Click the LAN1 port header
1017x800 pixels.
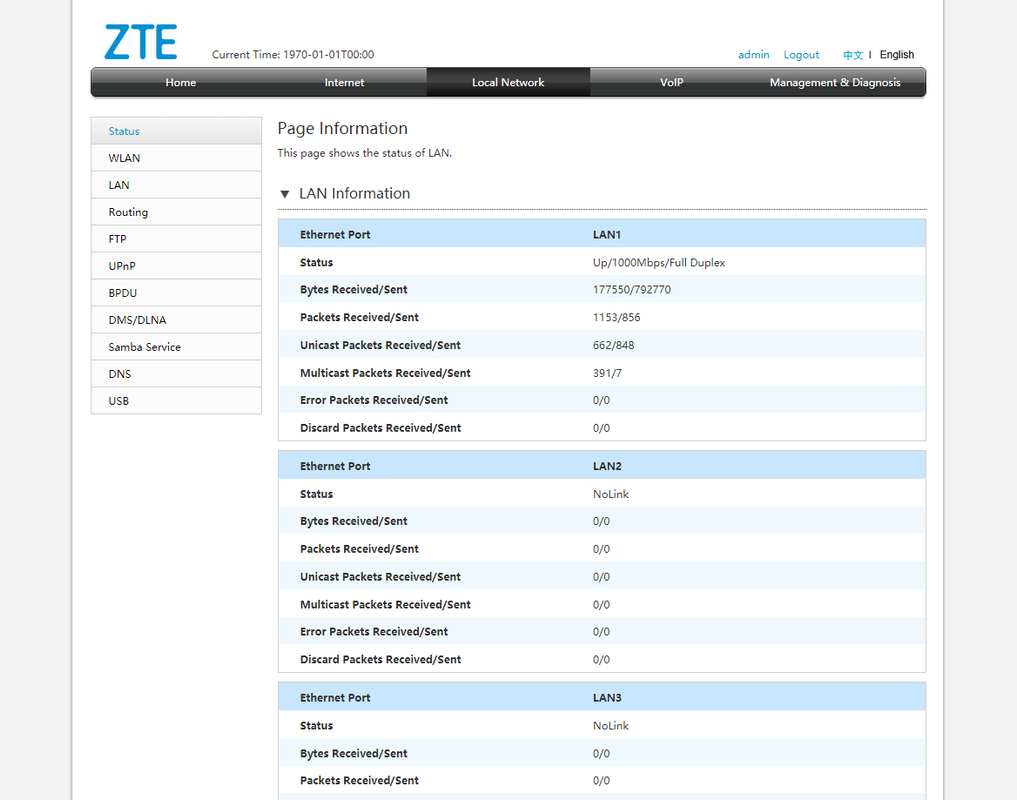click(602, 234)
